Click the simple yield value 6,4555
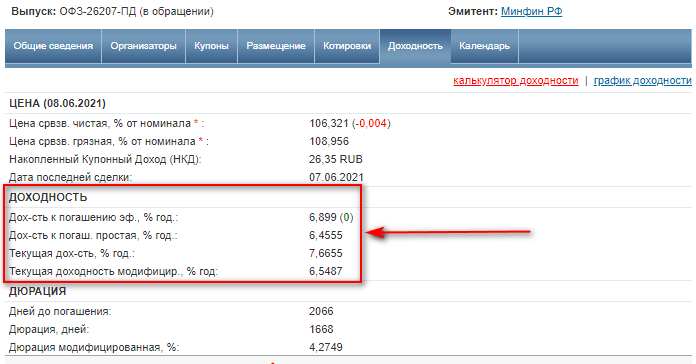Image resolution: width=696 pixels, height=364 pixels. tap(326, 235)
